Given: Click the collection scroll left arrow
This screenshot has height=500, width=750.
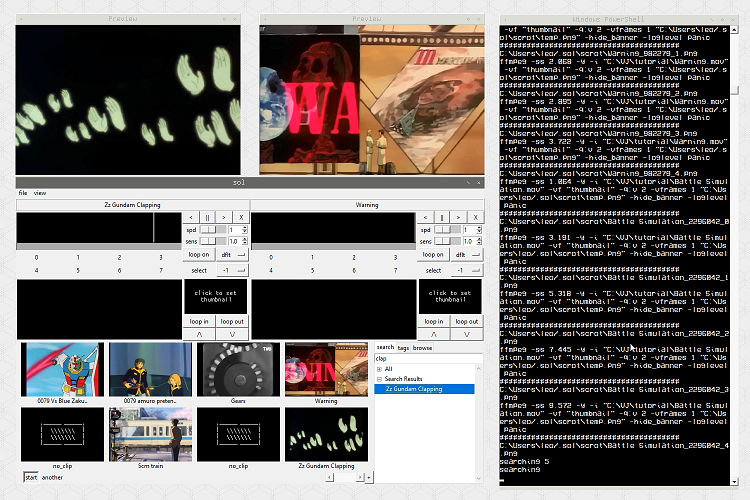Looking at the screenshot, I should (x=330, y=477).
